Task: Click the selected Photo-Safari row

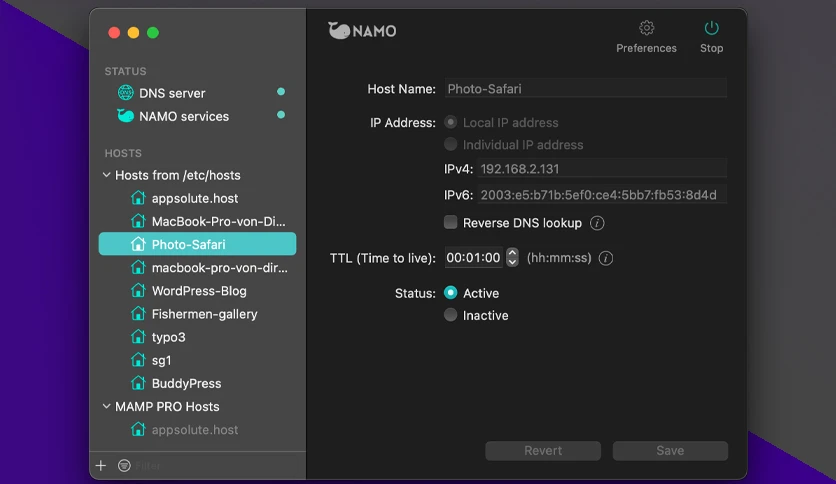Action: [x=197, y=244]
